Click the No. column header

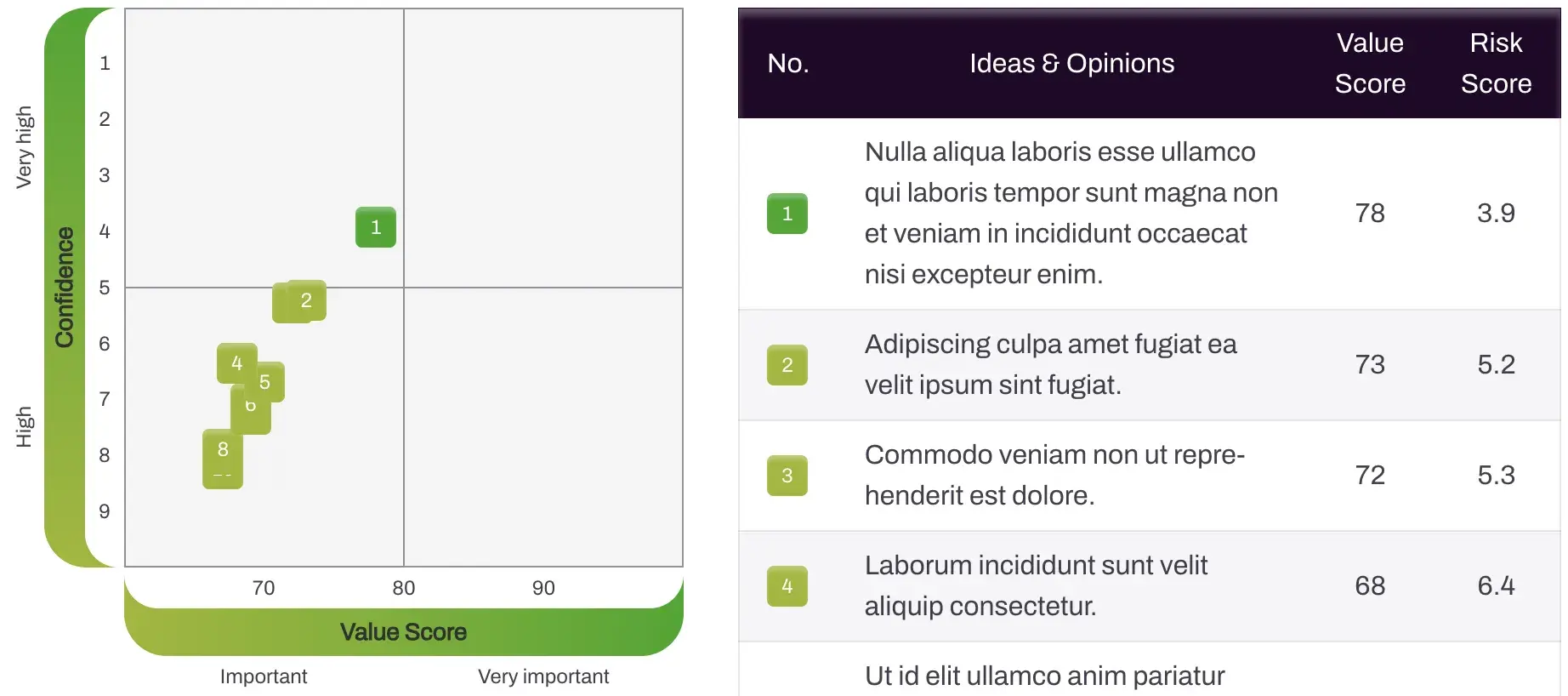click(x=787, y=63)
